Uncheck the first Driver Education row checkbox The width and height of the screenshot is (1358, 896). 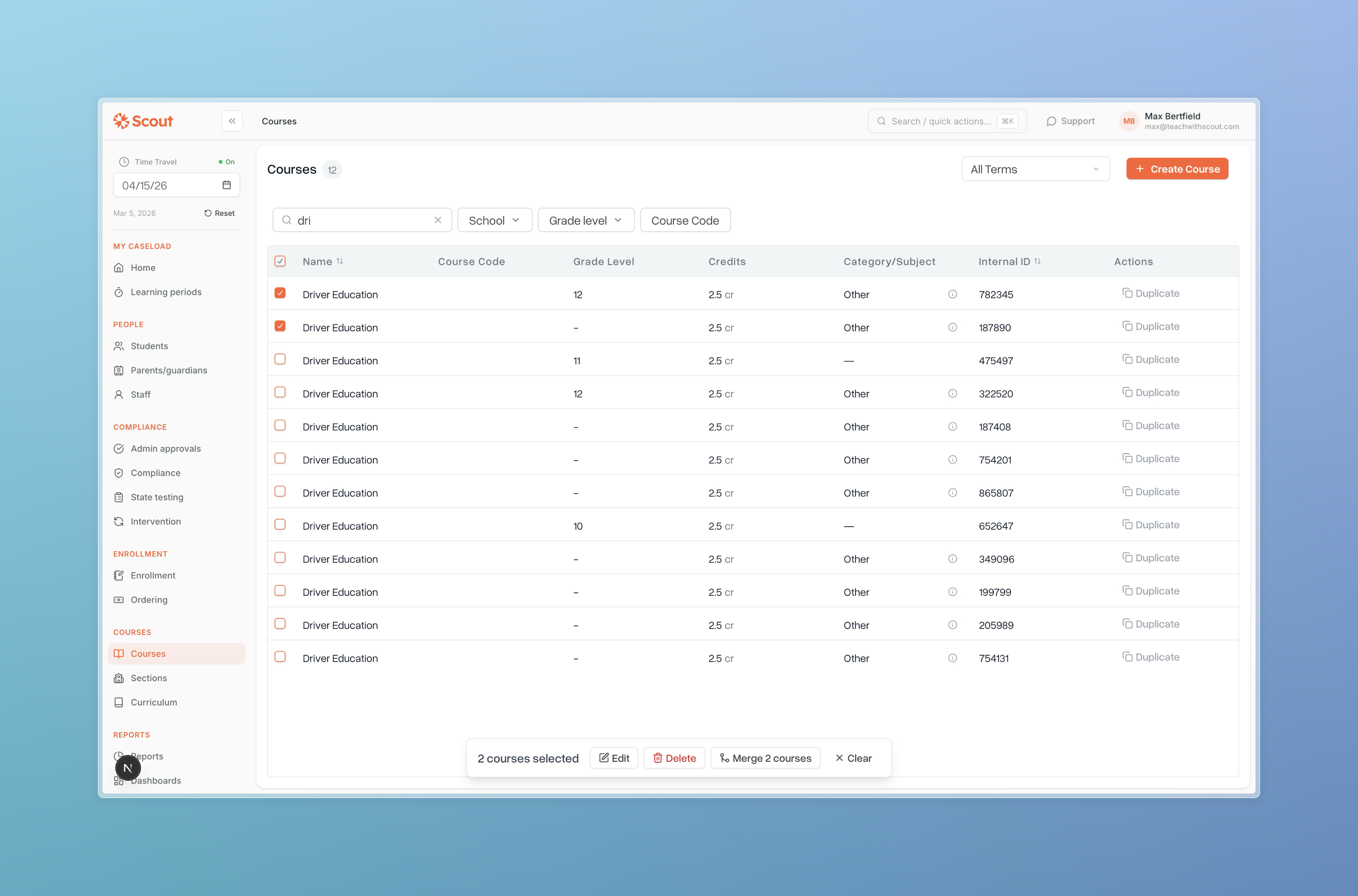pyautogui.click(x=280, y=293)
